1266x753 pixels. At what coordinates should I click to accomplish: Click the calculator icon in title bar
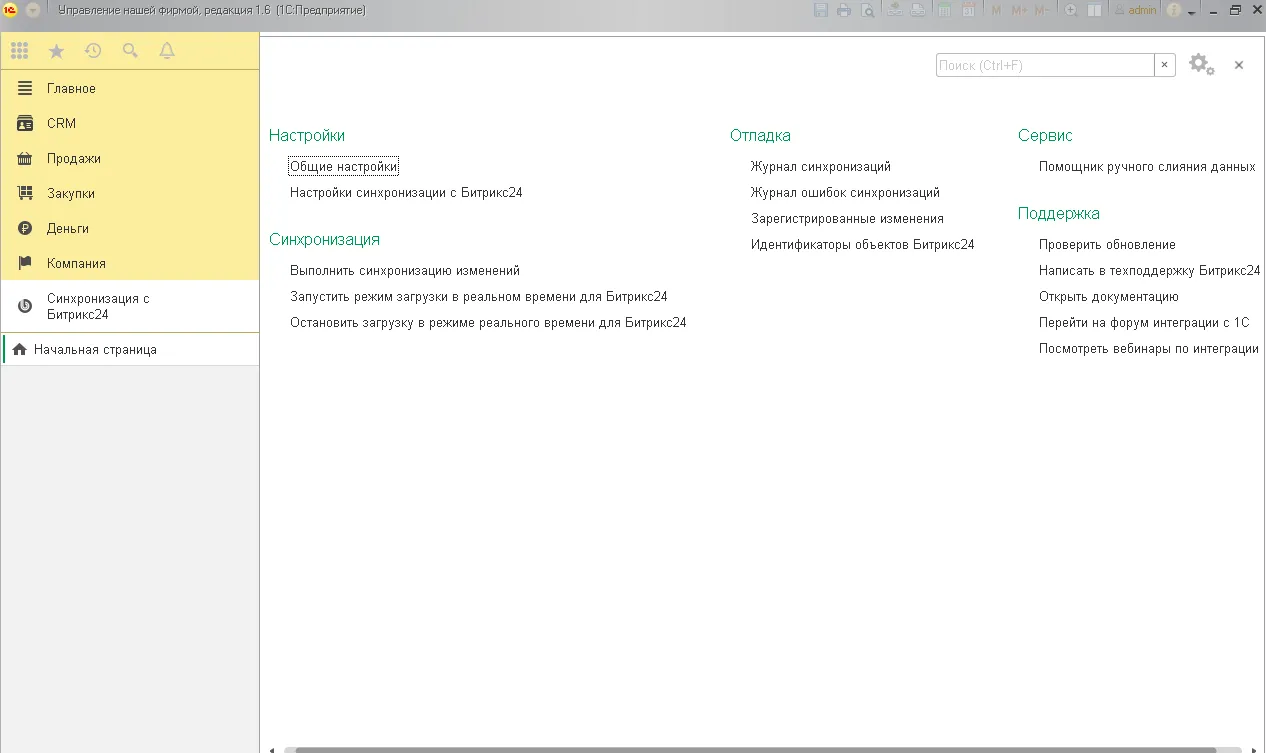point(945,10)
